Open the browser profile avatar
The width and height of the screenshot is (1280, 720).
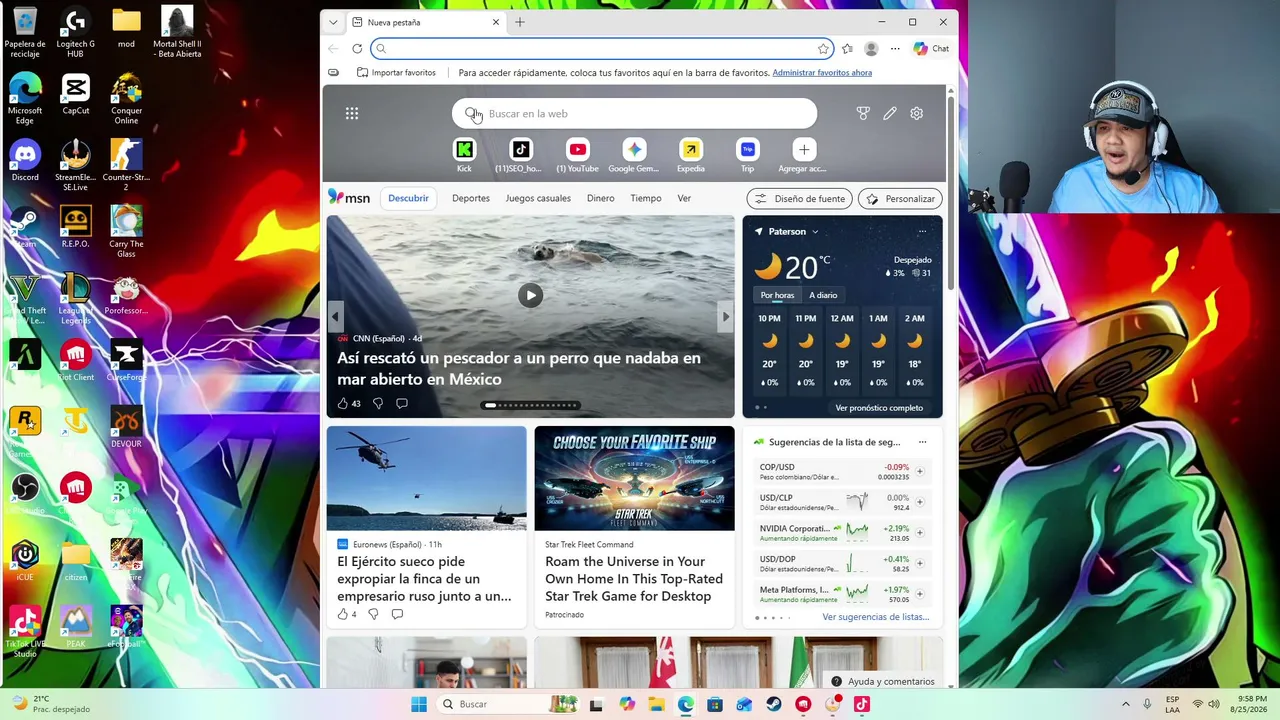click(x=871, y=49)
